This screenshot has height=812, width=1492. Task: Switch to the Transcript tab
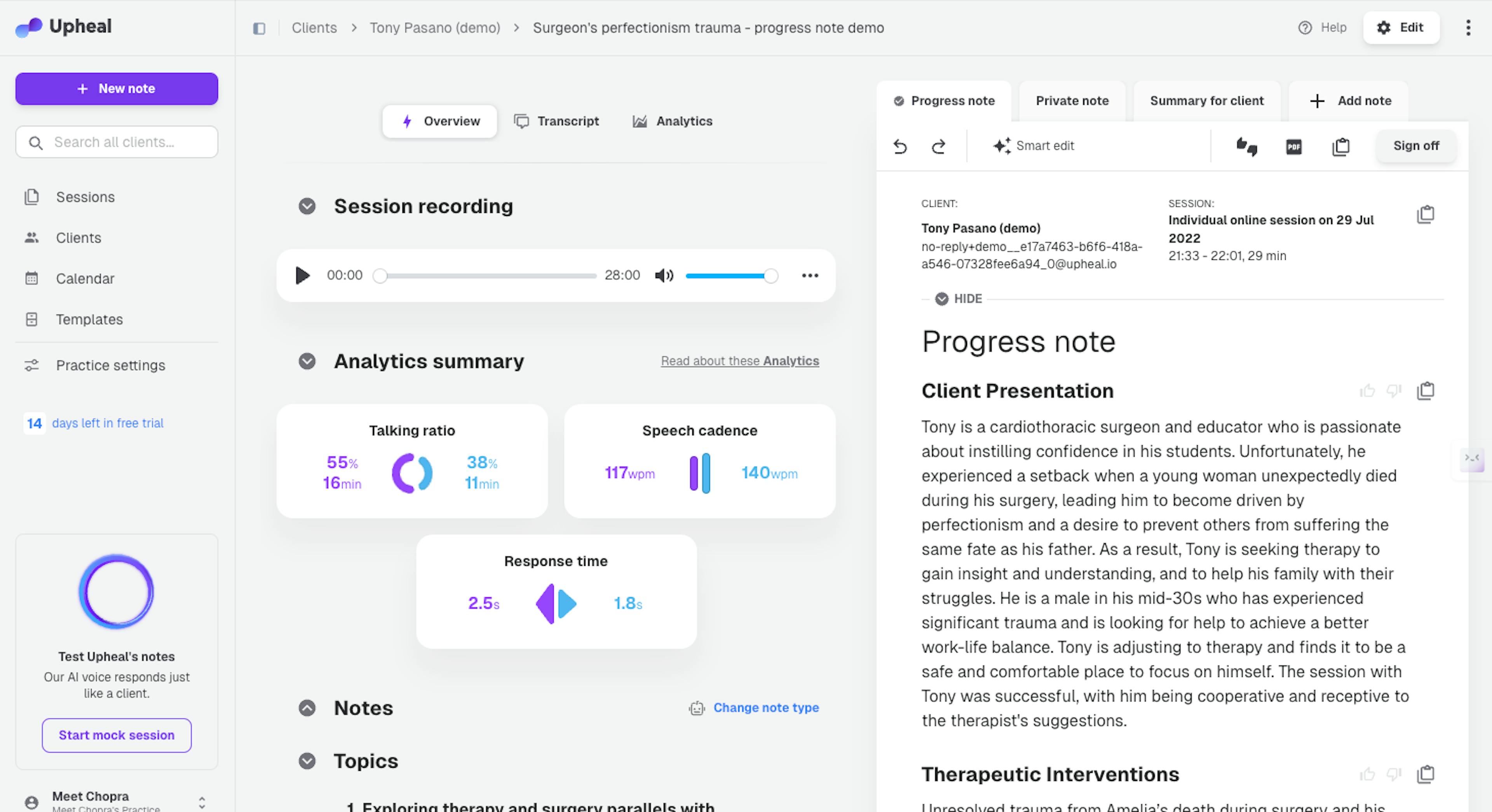pyautogui.click(x=557, y=121)
